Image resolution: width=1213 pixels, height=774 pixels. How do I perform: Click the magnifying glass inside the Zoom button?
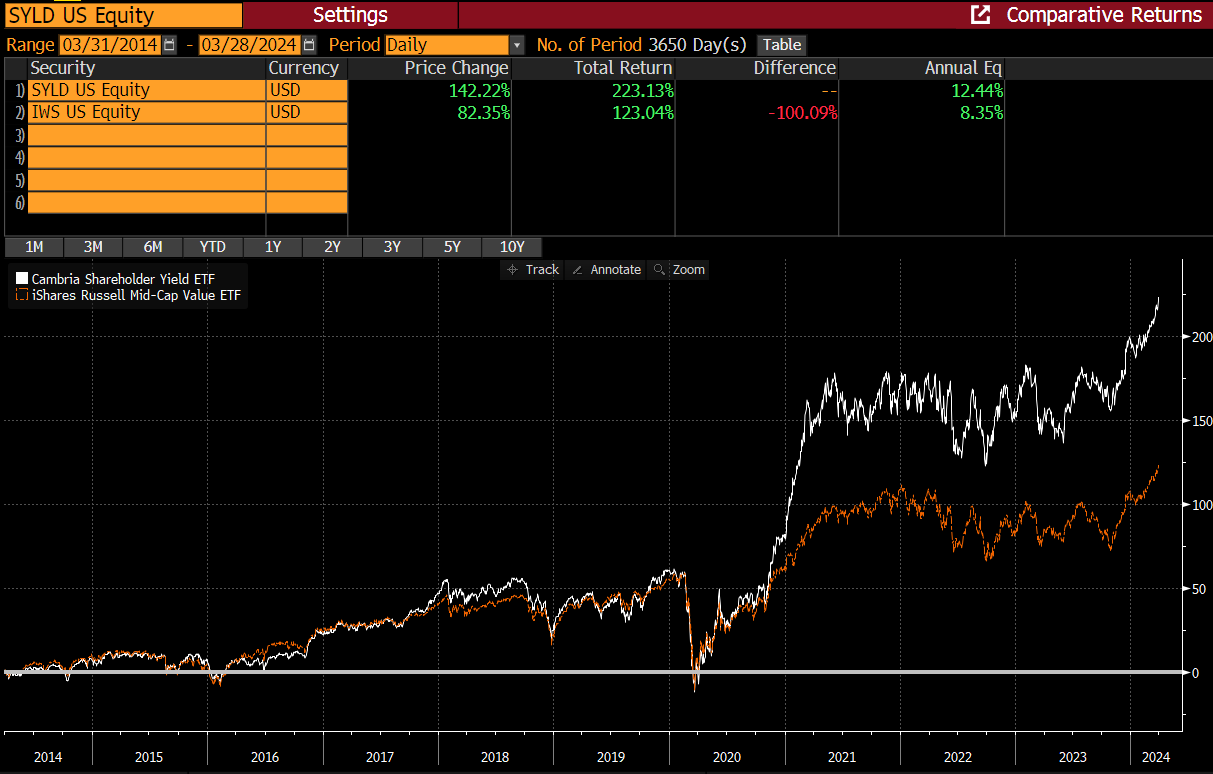659,269
